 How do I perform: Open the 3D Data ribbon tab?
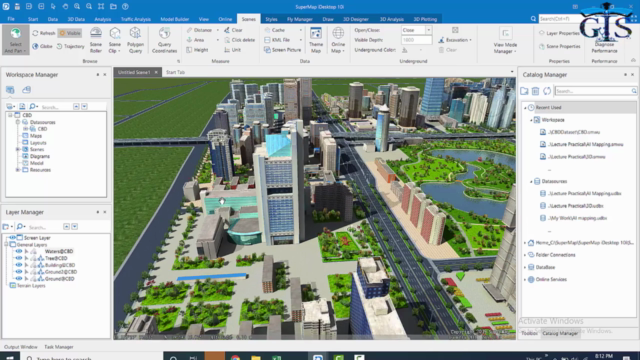pos(76,19)
